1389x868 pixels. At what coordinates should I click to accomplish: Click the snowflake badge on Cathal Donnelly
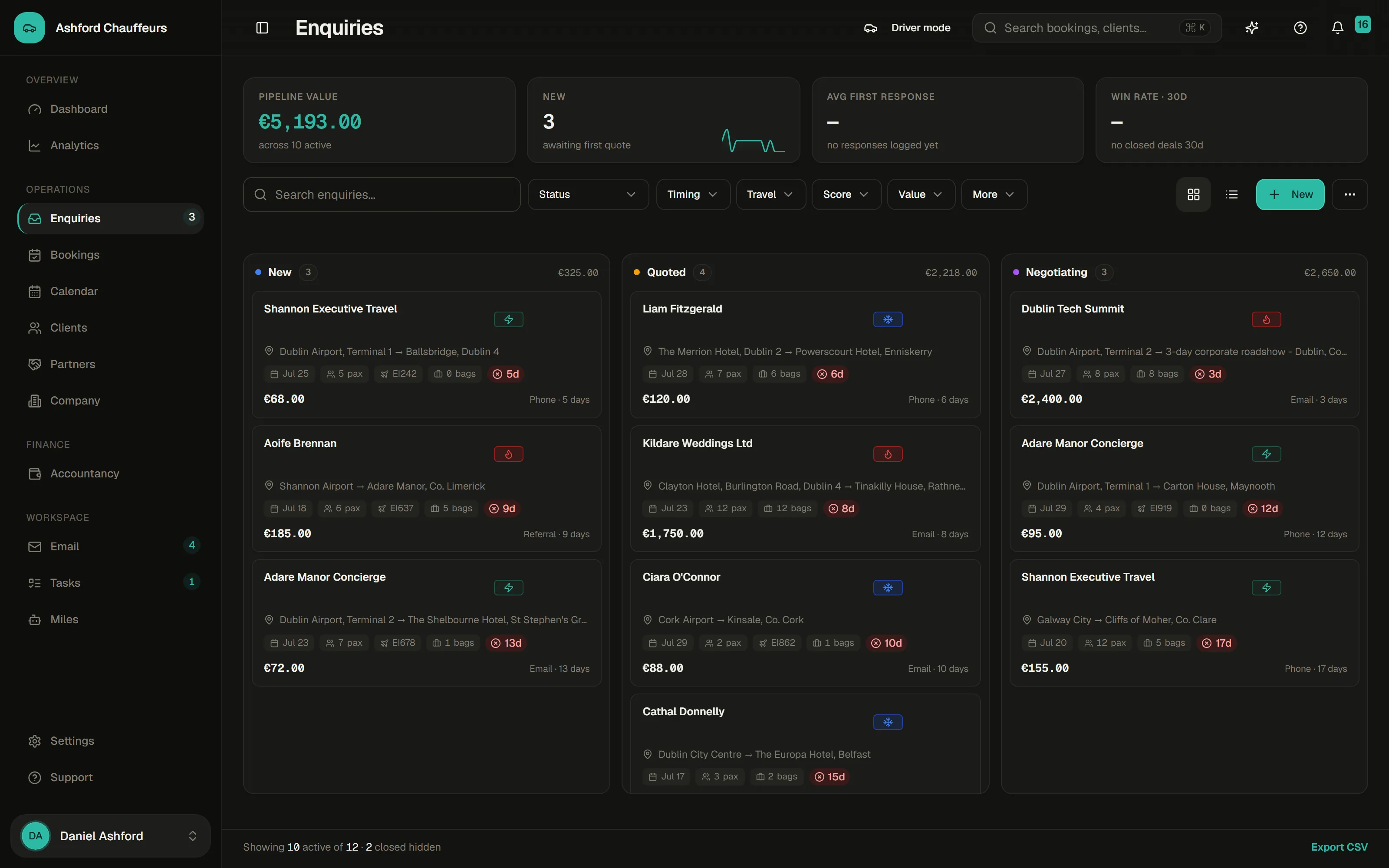[x=888, y=722]
